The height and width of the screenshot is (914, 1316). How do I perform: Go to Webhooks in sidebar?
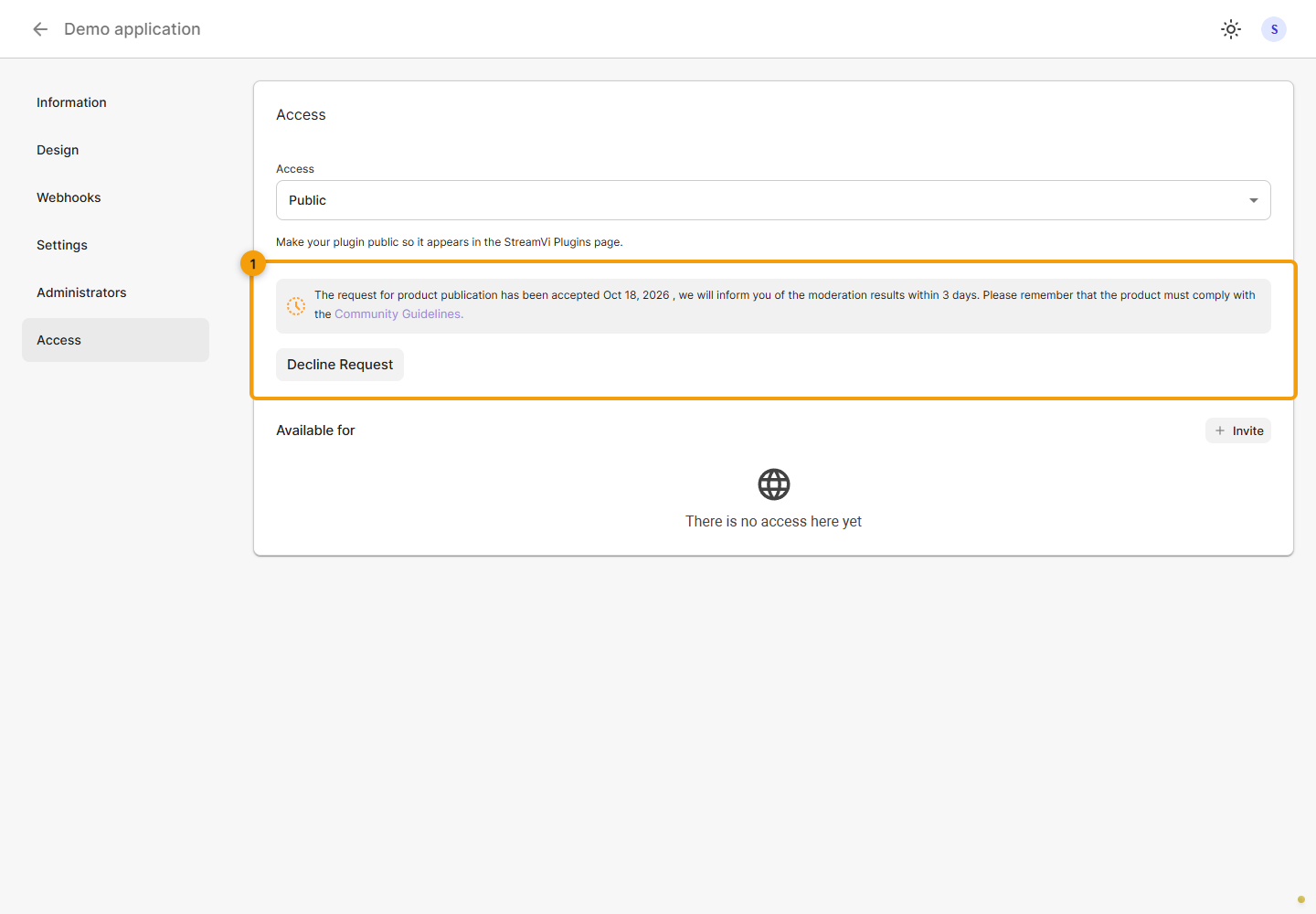(115, 197)
